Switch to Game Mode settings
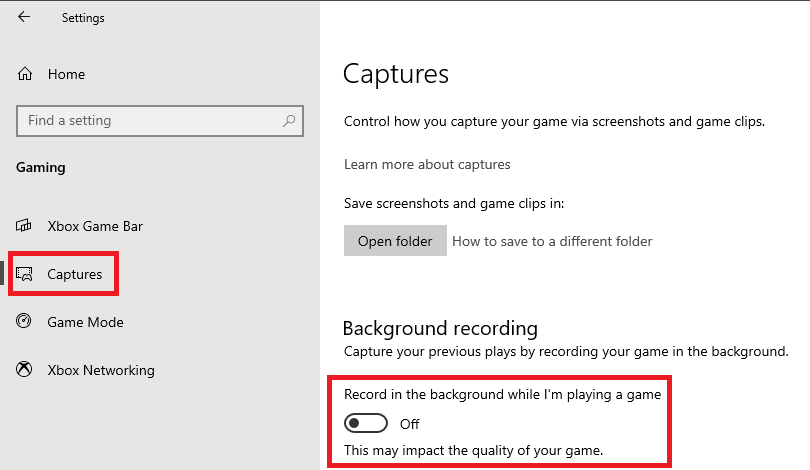Image resolution: width=810 pixels, height=470 pixels. (x=85, y=322)
